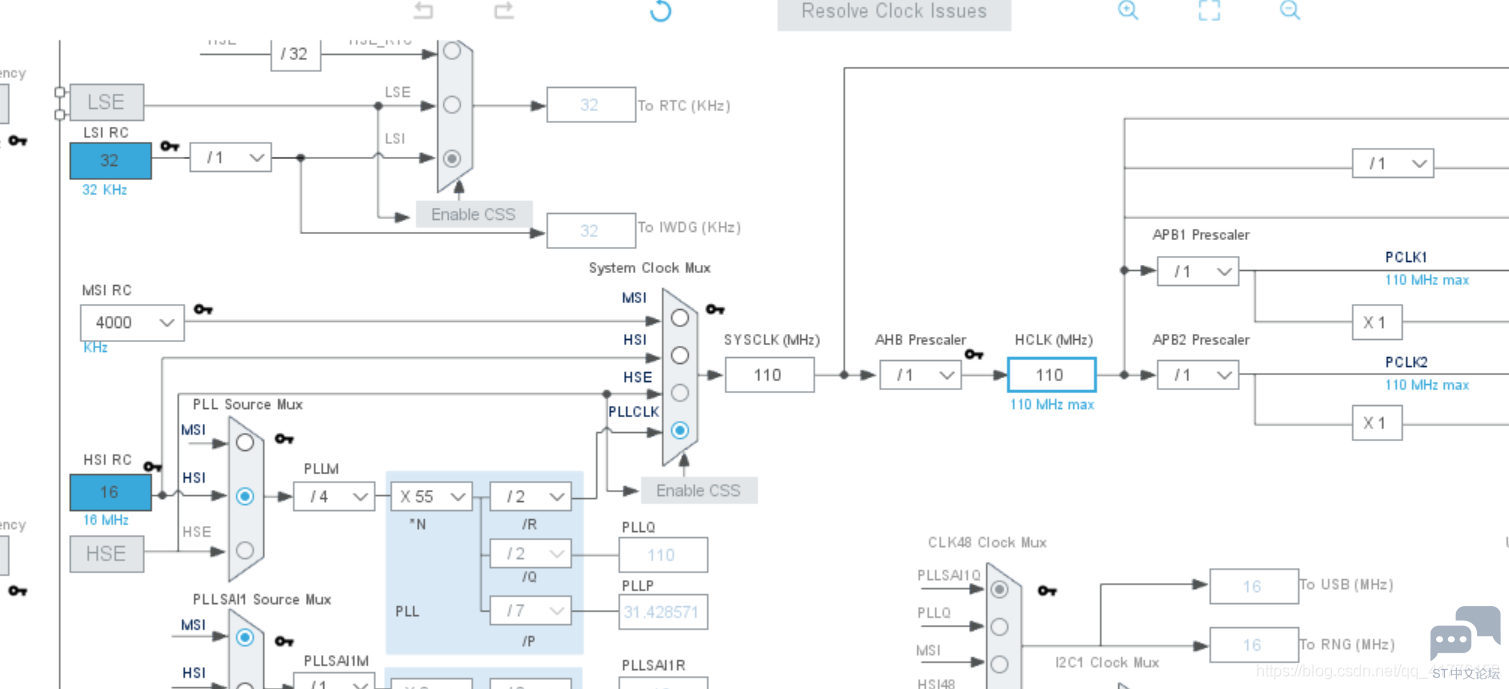This screenshot has height=689, width=1509.
Task: Select PLLQ in CLK48 Clock Mux
Action: [x=999, y=627]
